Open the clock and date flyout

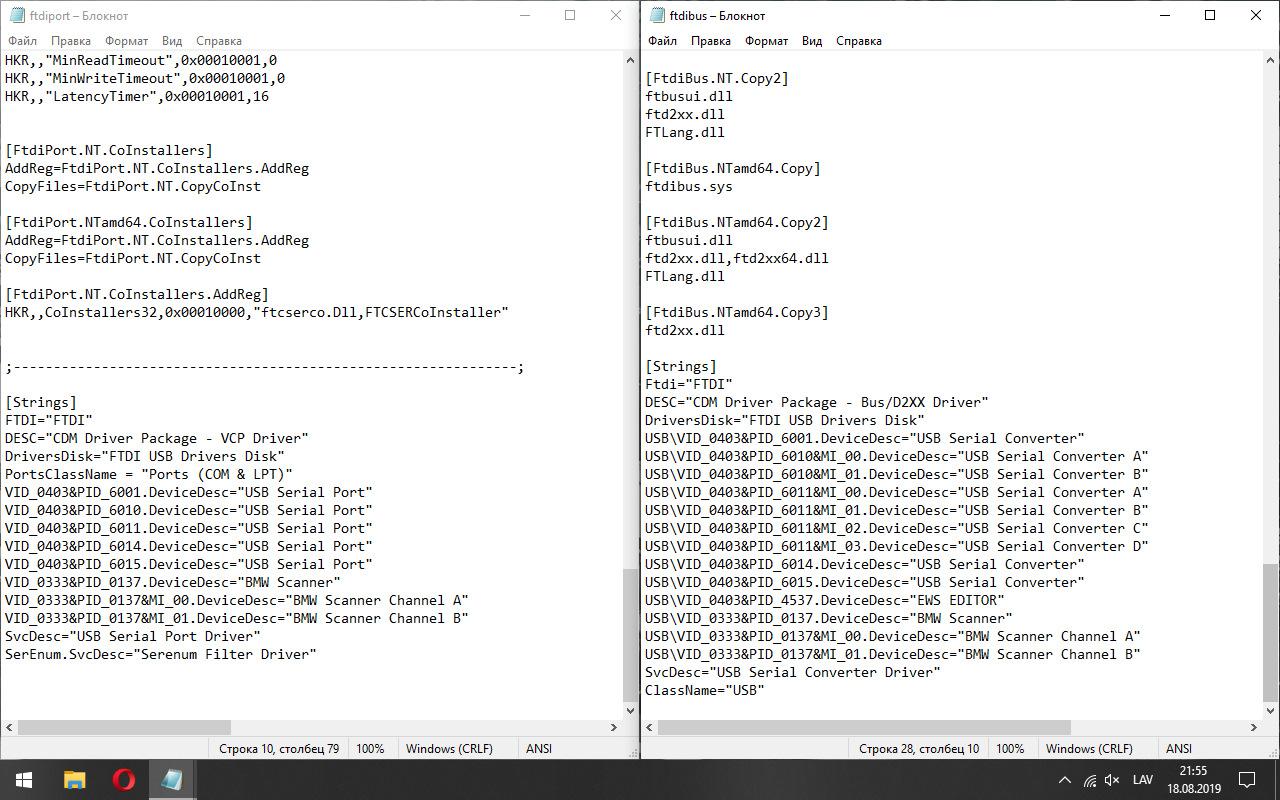[x=1193, y=780]
